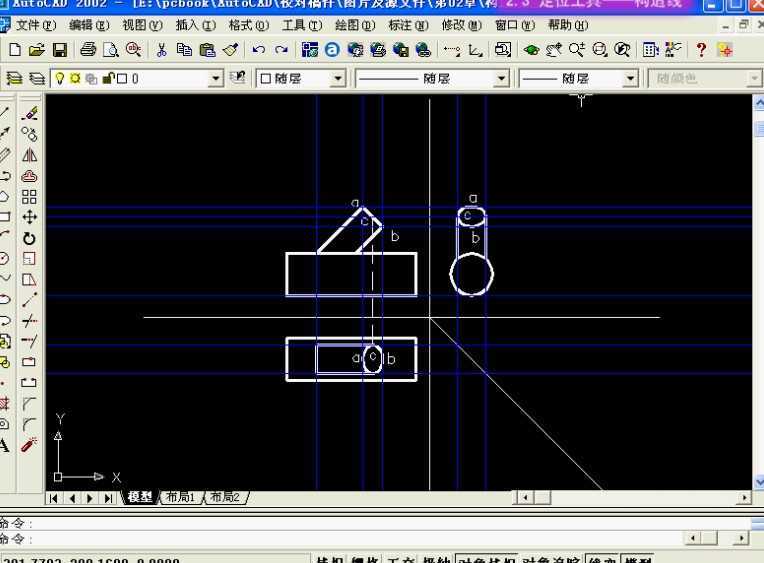This screenshot has width=764, height=563.
Task: Select the Pan Realtime hand icon
Action: click(554, 50)
